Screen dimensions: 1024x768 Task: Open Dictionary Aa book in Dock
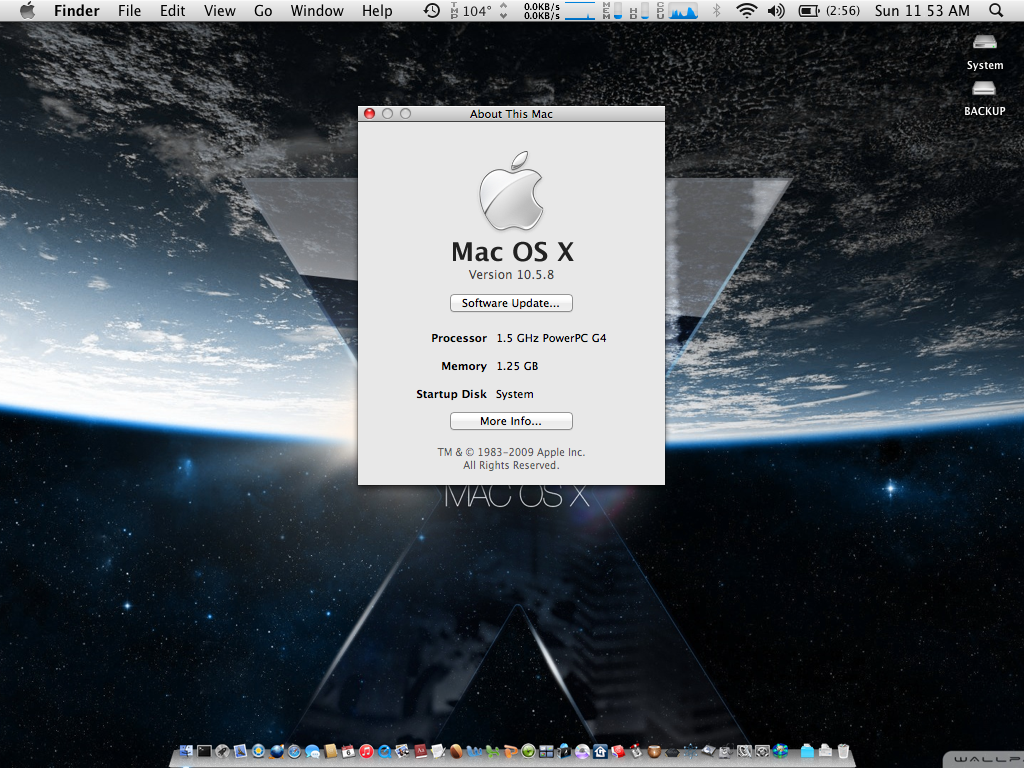(x=421, y=751)
